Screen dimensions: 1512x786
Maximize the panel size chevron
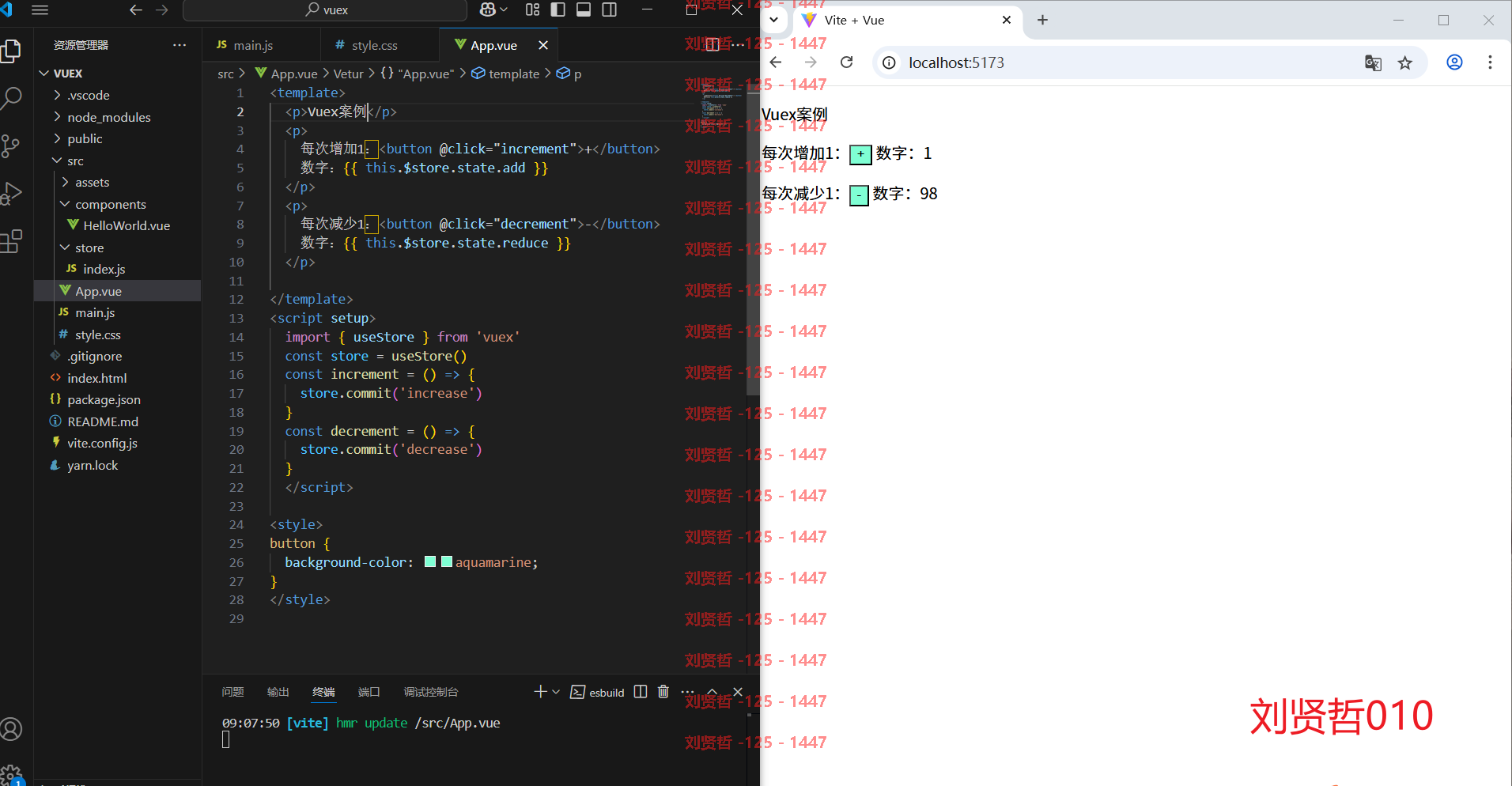(712, 692)
